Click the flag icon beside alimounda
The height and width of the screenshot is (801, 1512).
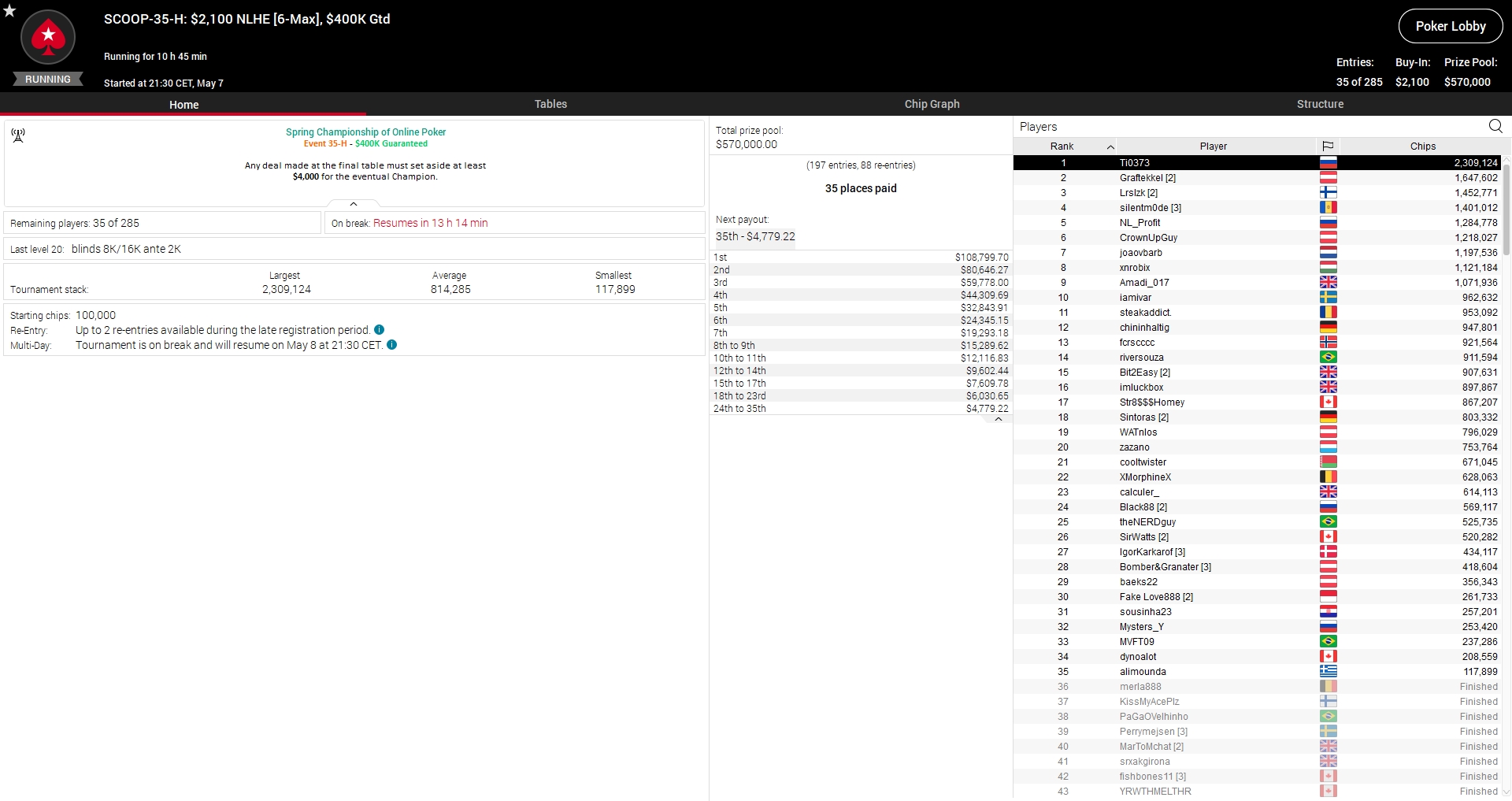(x=1328, y=672)
